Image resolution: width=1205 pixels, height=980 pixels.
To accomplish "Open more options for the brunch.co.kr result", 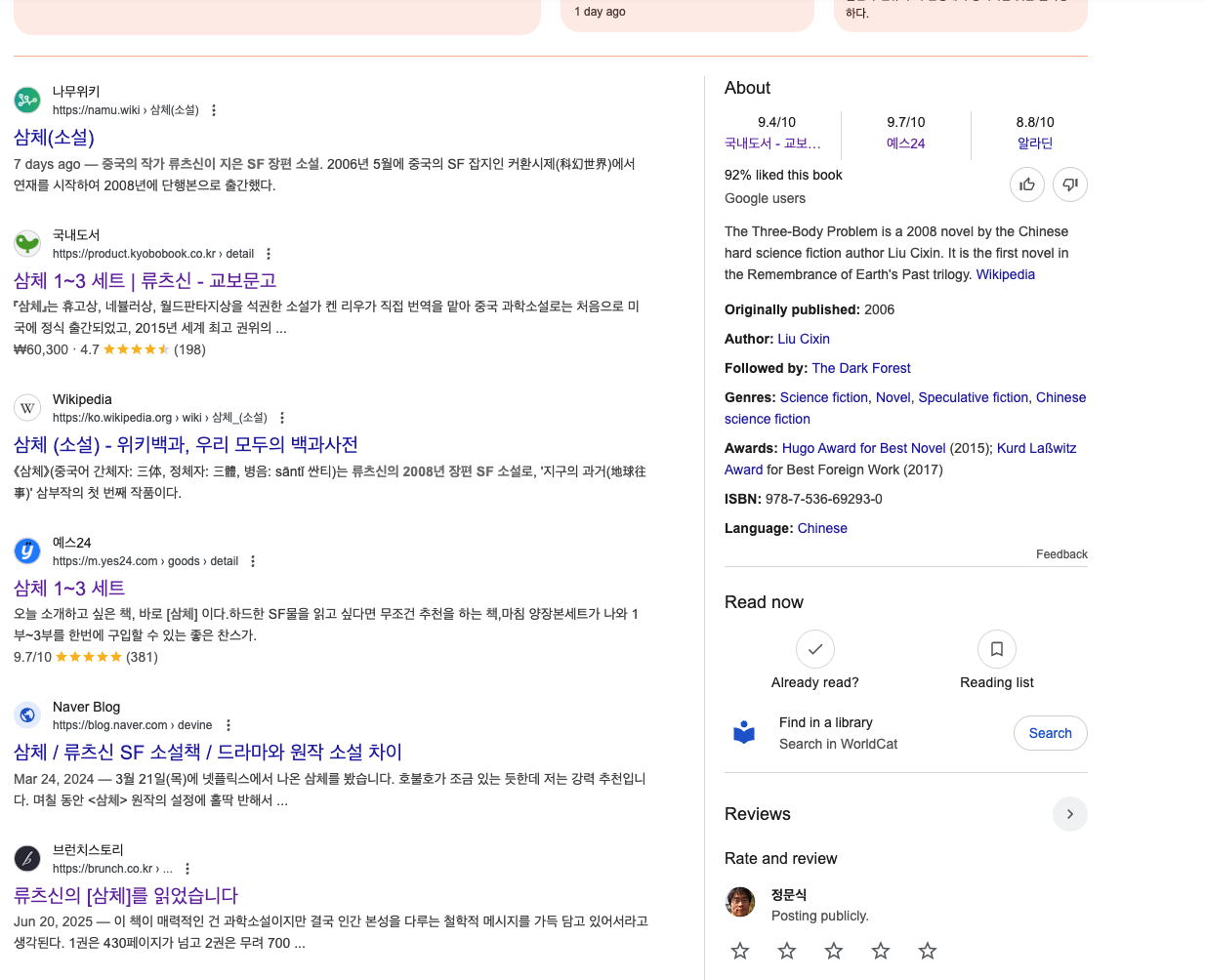I will (187, 869).
